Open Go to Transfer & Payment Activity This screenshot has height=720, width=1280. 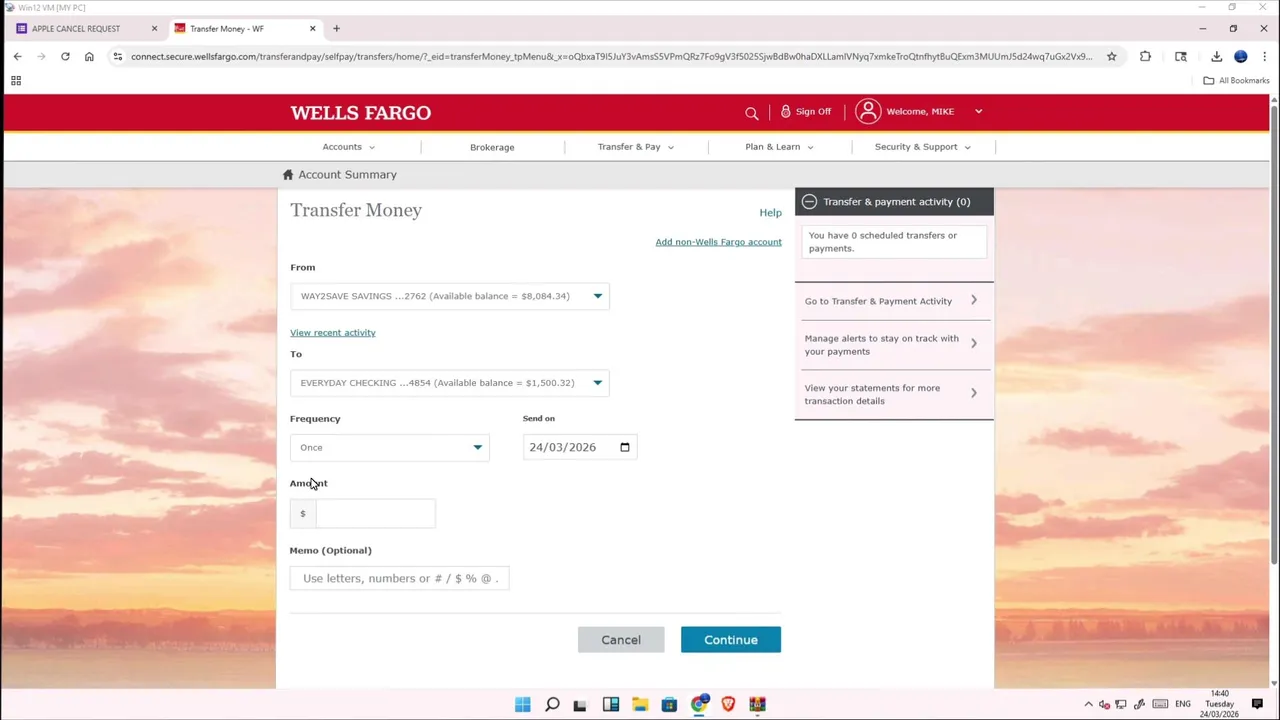coord(893,301)
